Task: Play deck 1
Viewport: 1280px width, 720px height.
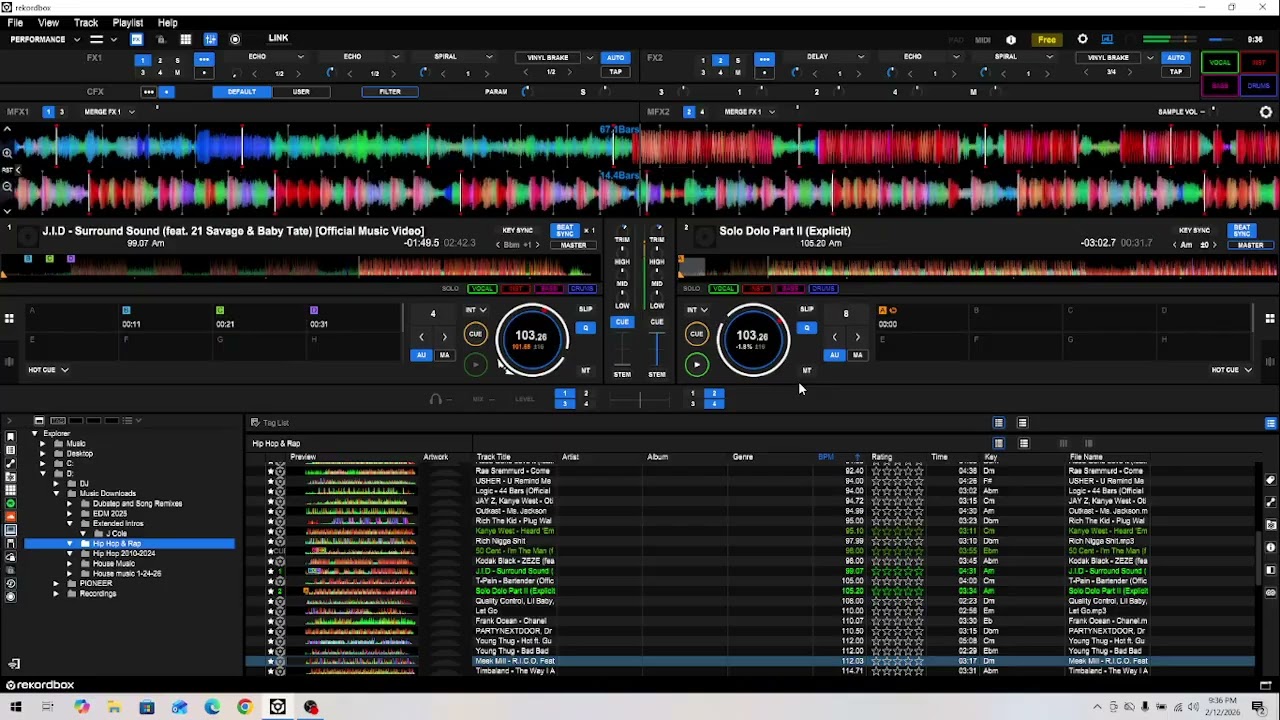Action: pos(476,365)
